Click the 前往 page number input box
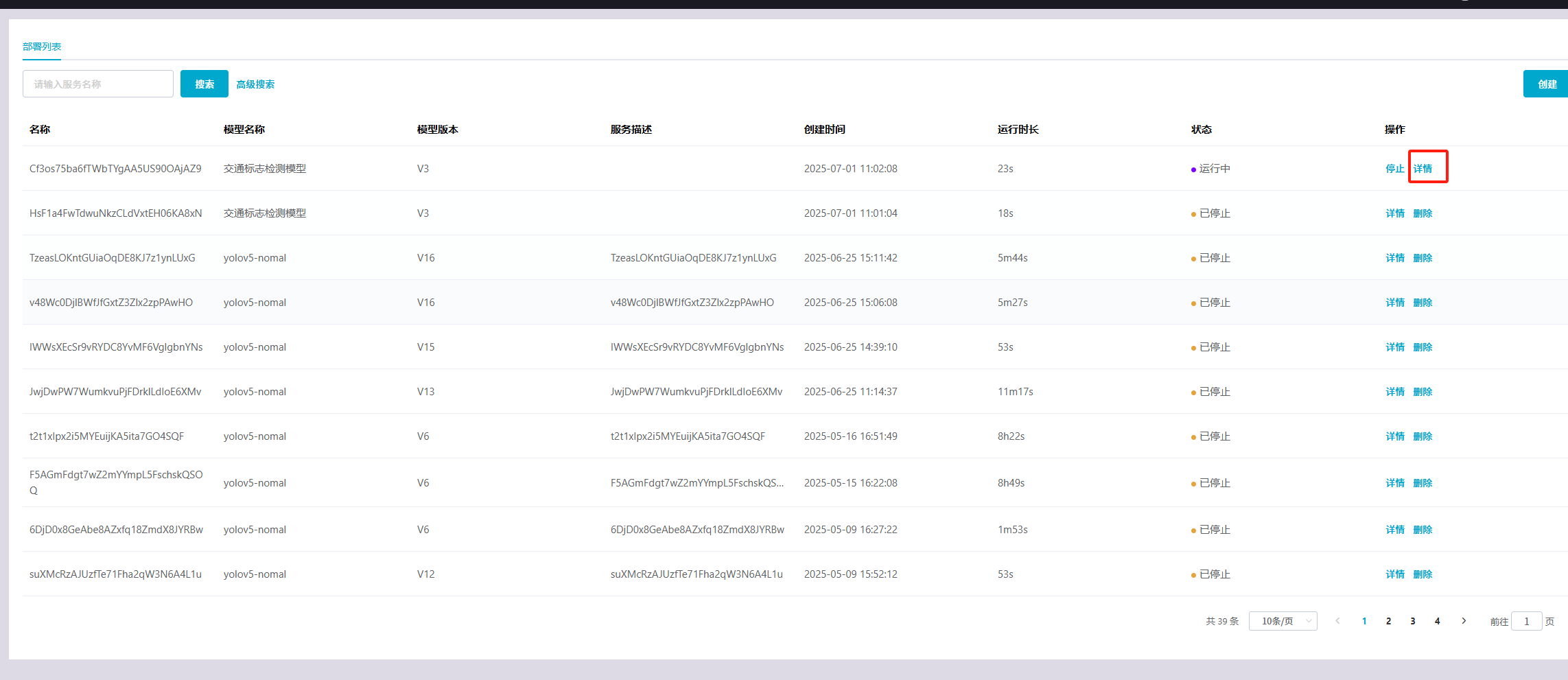 point(1527,621)
